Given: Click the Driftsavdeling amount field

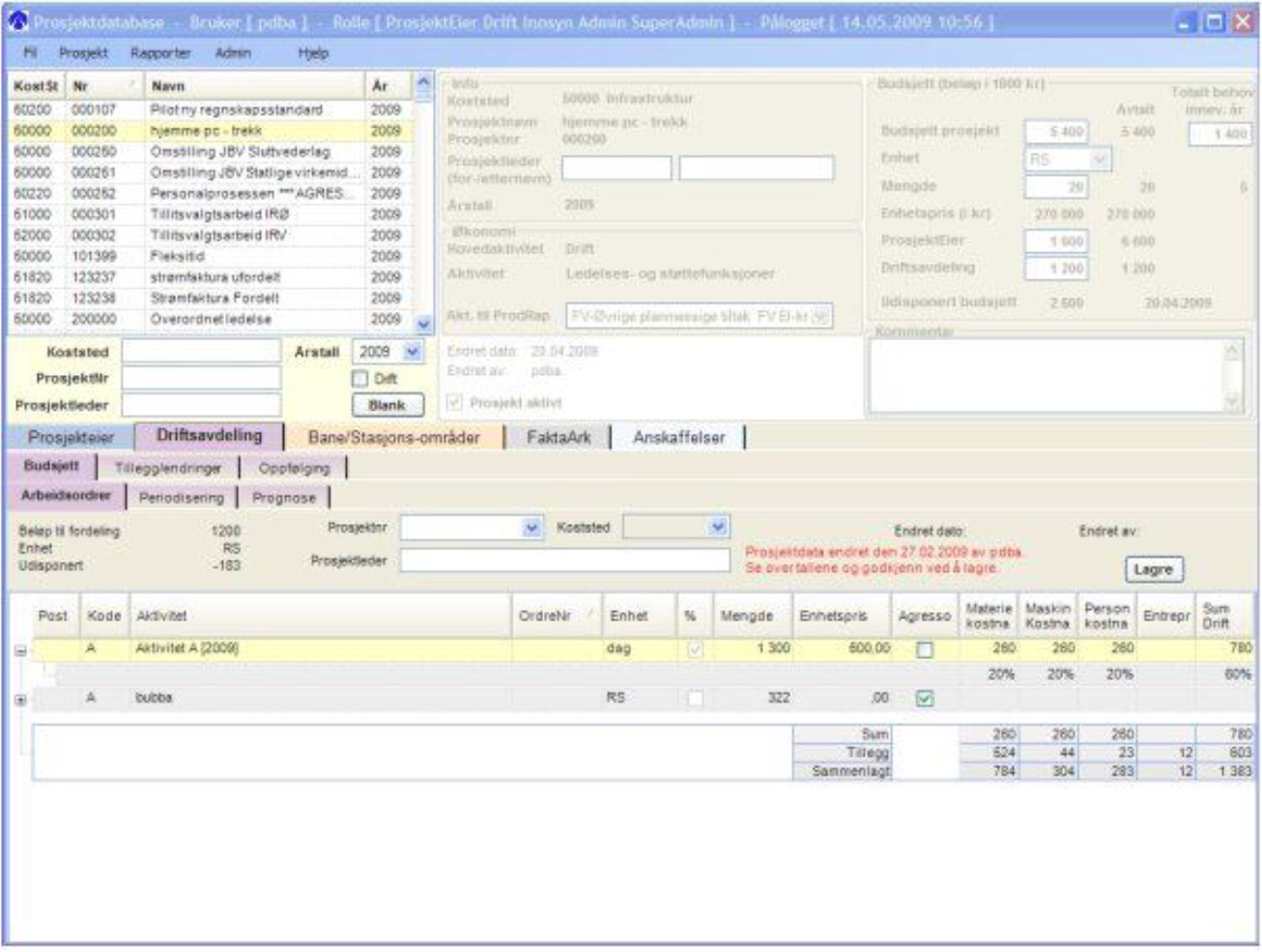Looking at the screenshot, I should tap(1055, 268).
